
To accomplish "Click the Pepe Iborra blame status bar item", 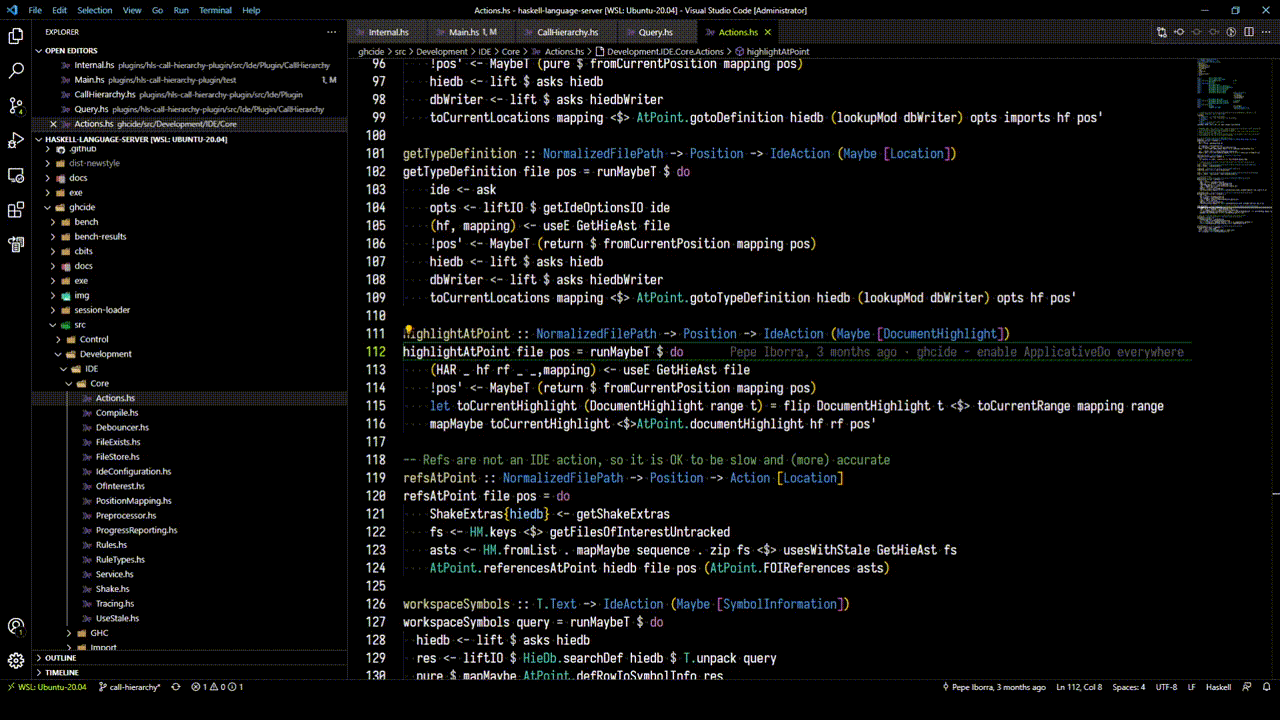I will pos(994,687).
